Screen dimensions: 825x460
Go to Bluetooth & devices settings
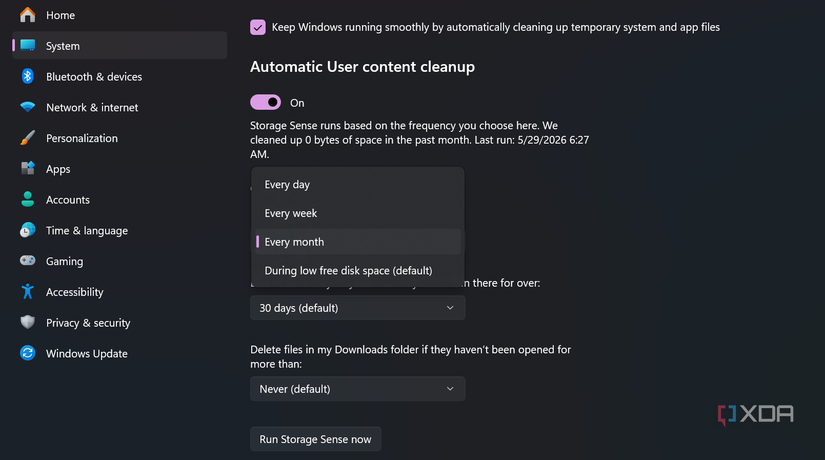pos(119,76)
